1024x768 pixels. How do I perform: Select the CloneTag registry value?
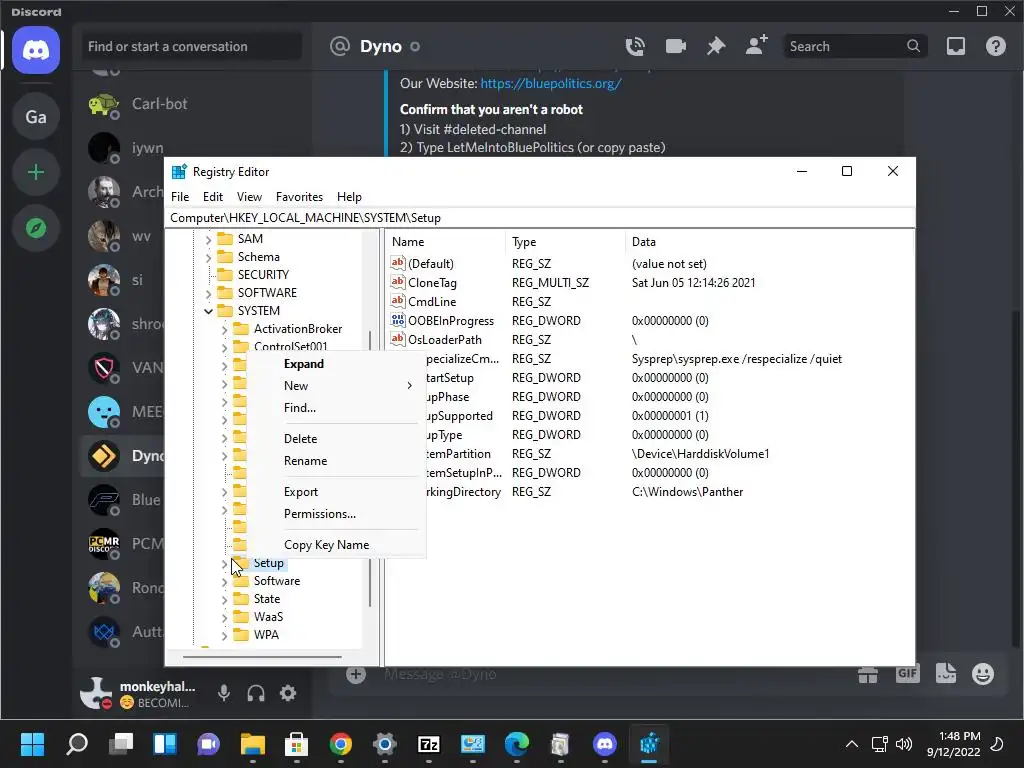(x=424, y=283)
